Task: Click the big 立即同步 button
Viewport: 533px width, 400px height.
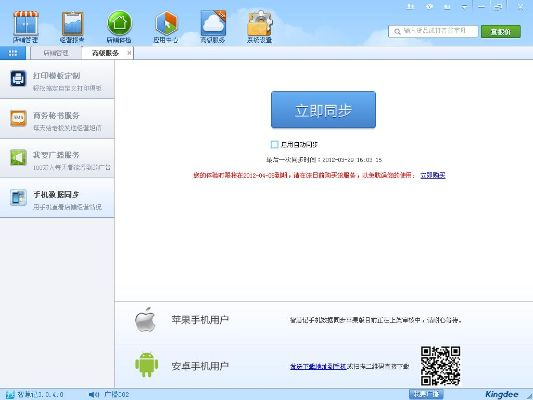Action: pos(323,109)
